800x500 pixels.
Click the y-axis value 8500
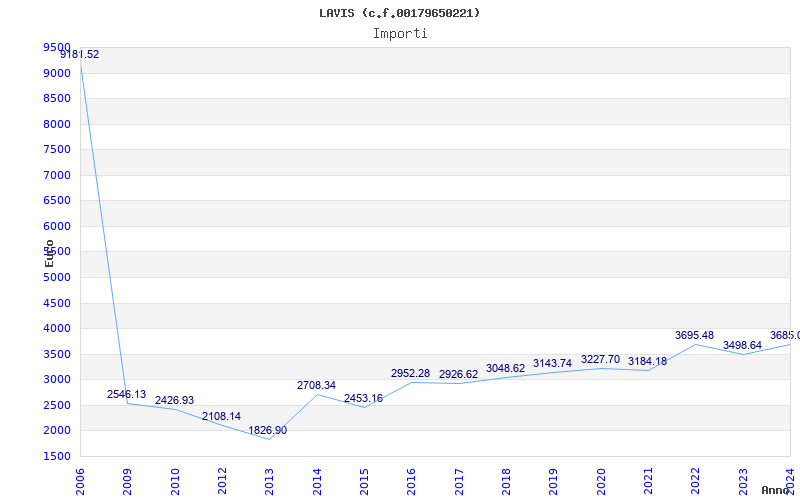57,98
